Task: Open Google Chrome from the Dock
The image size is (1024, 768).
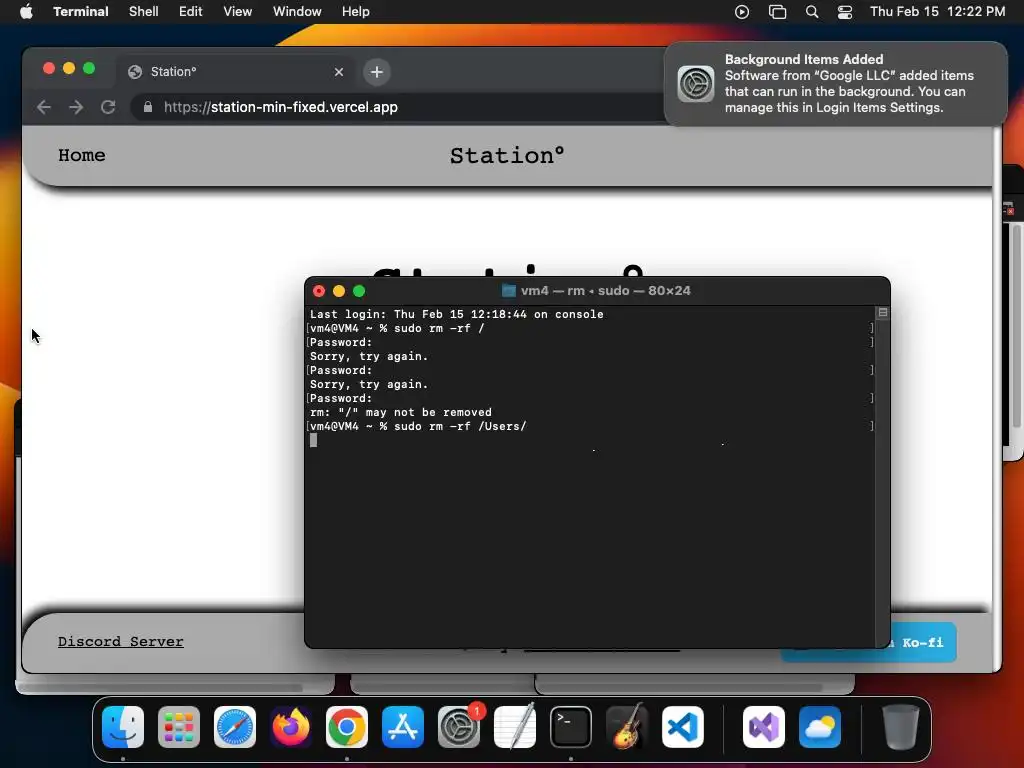Action: click(x=347, y=727)
